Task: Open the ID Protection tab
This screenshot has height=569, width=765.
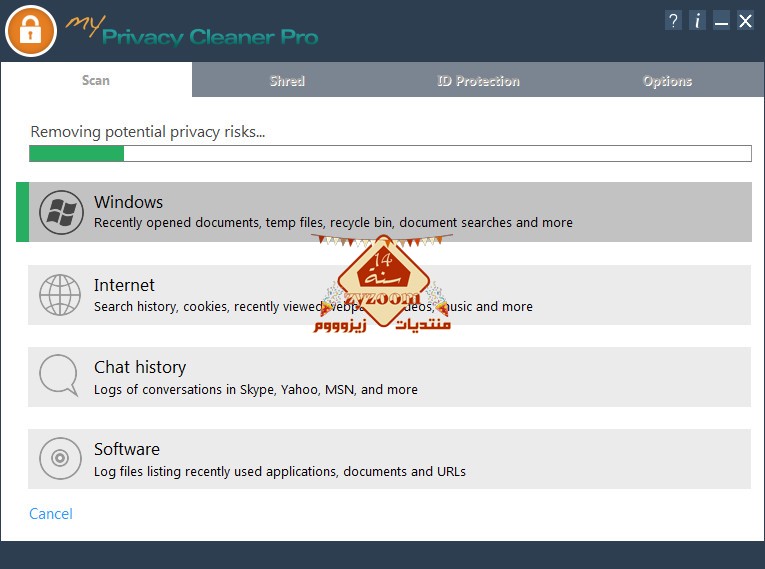Action: (x=478, y=81)
